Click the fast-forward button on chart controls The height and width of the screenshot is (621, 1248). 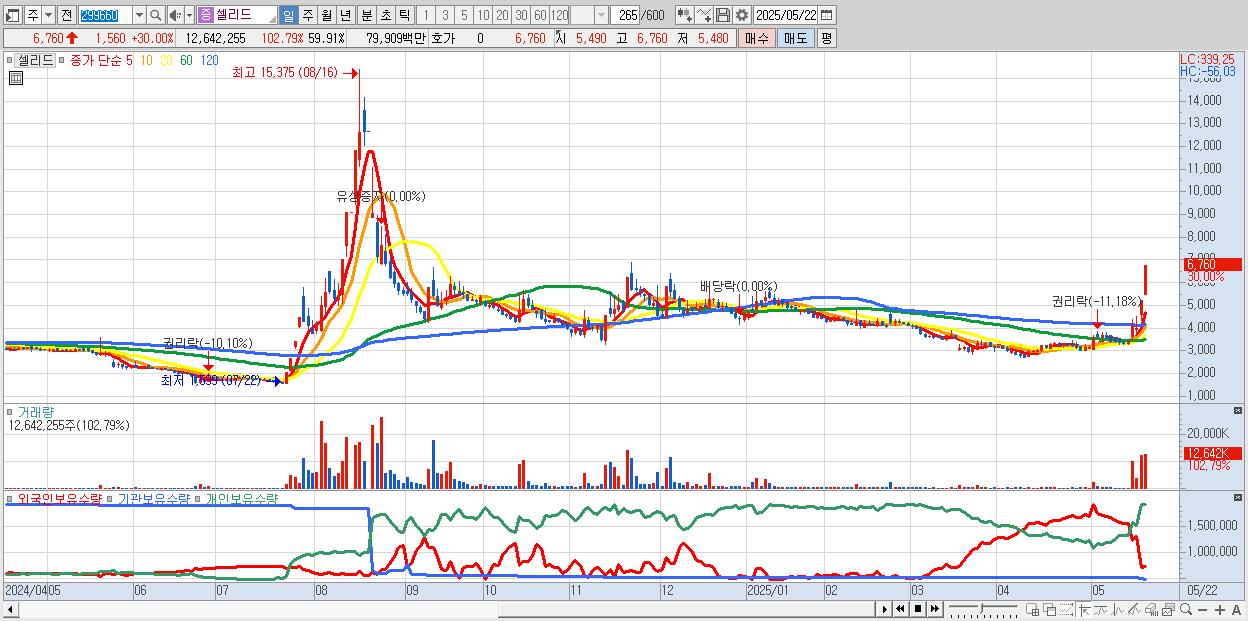(934, 609)
